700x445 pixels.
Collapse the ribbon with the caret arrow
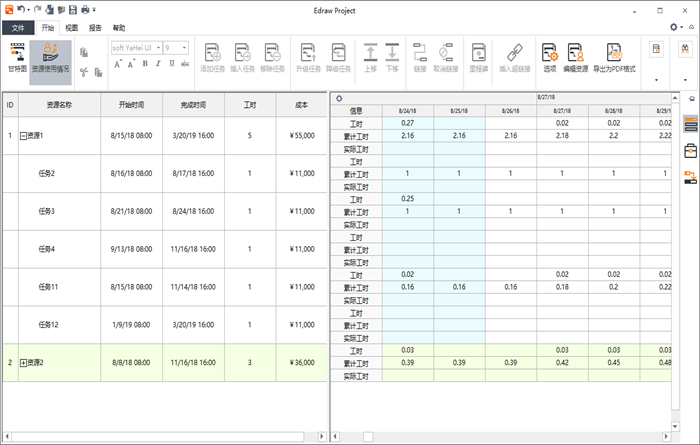(x=691, y=27)
